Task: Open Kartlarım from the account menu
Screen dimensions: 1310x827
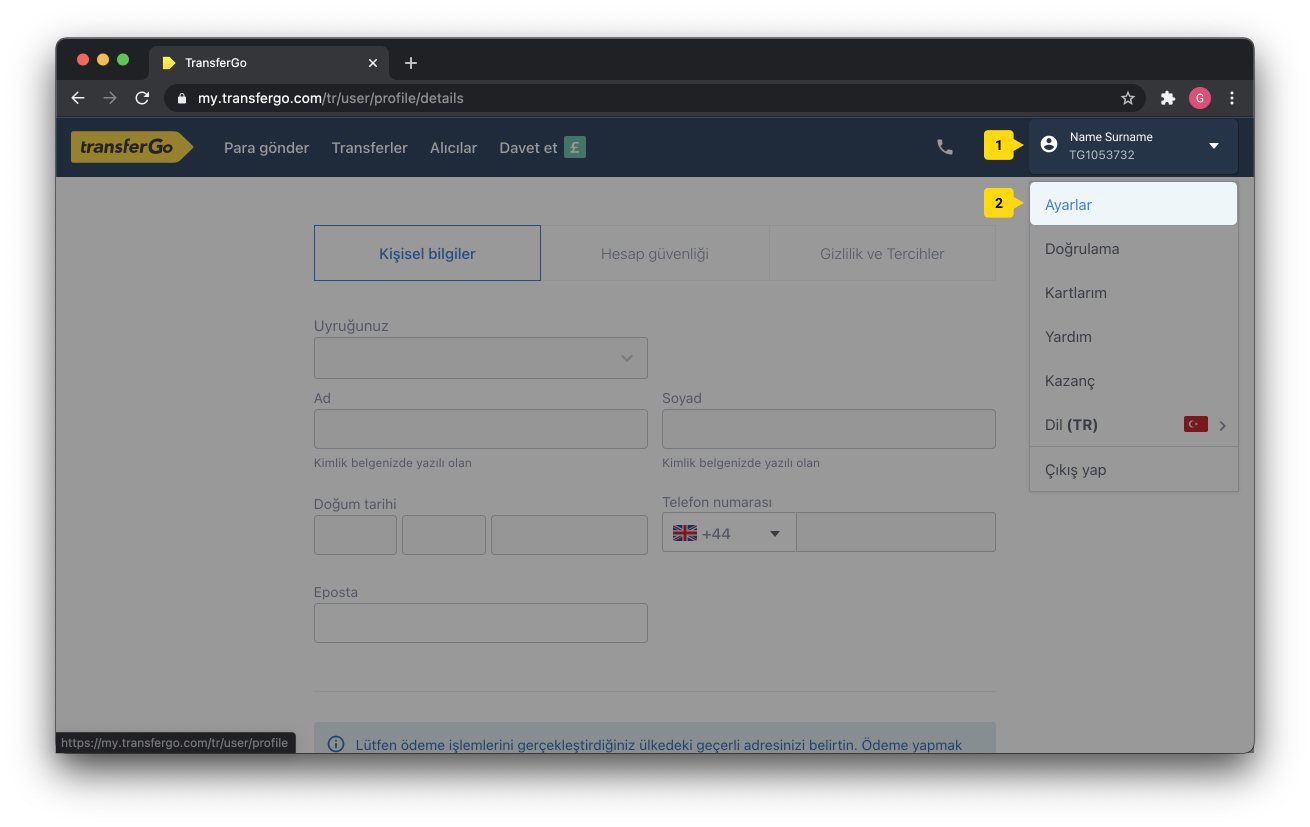Action: (1134, 293)
